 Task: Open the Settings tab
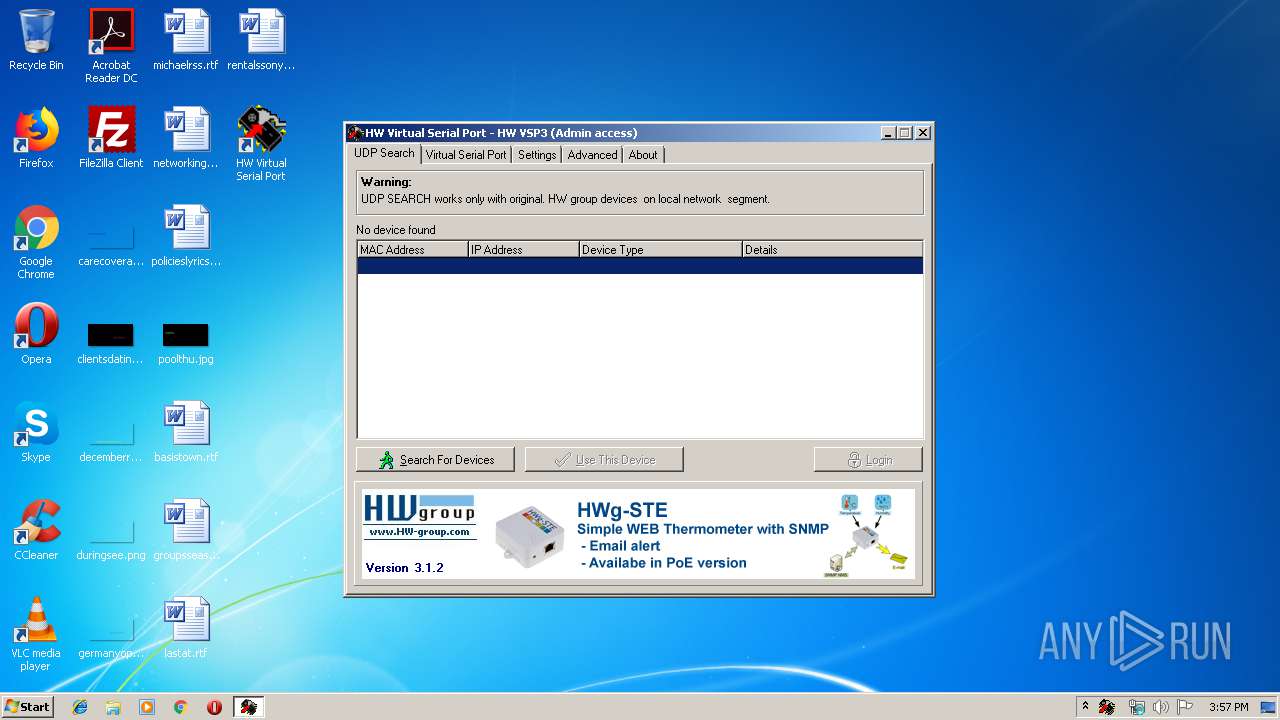click(537, 155)
